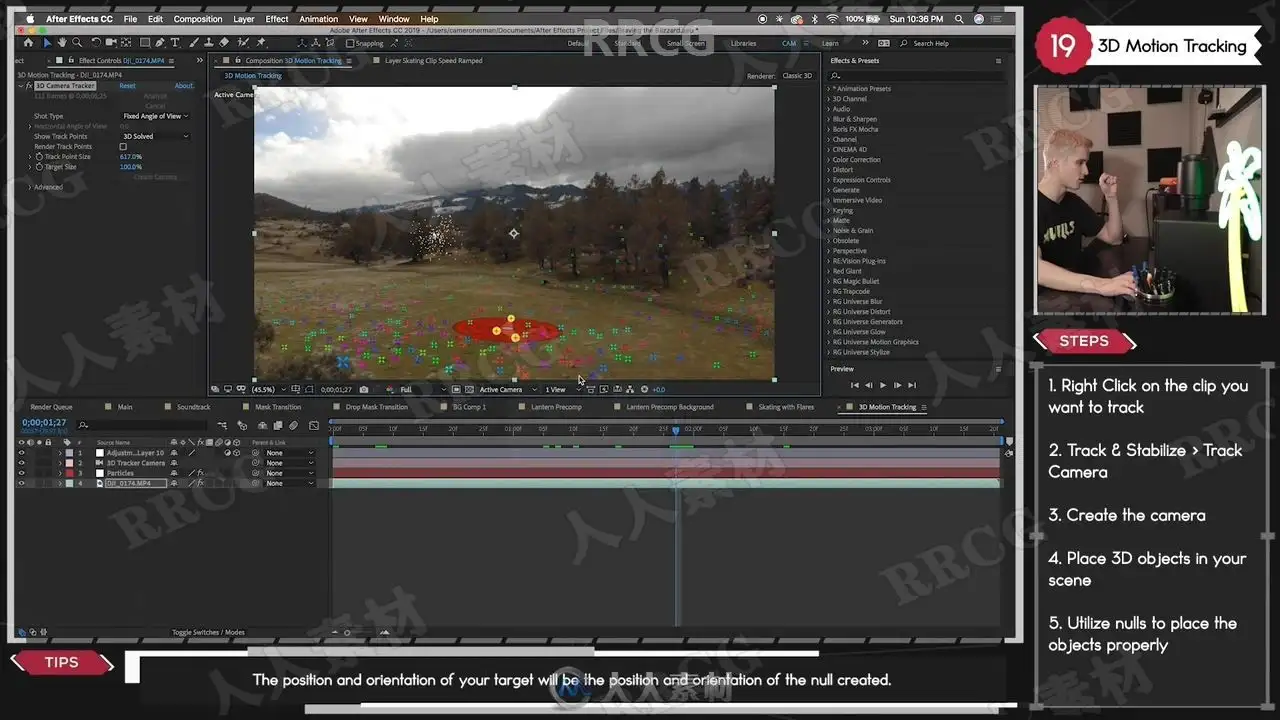This screenshot has height=720, width=1280.
Task: Hide the DJI_0174.MP4 layer
Action: coord(21,483)
